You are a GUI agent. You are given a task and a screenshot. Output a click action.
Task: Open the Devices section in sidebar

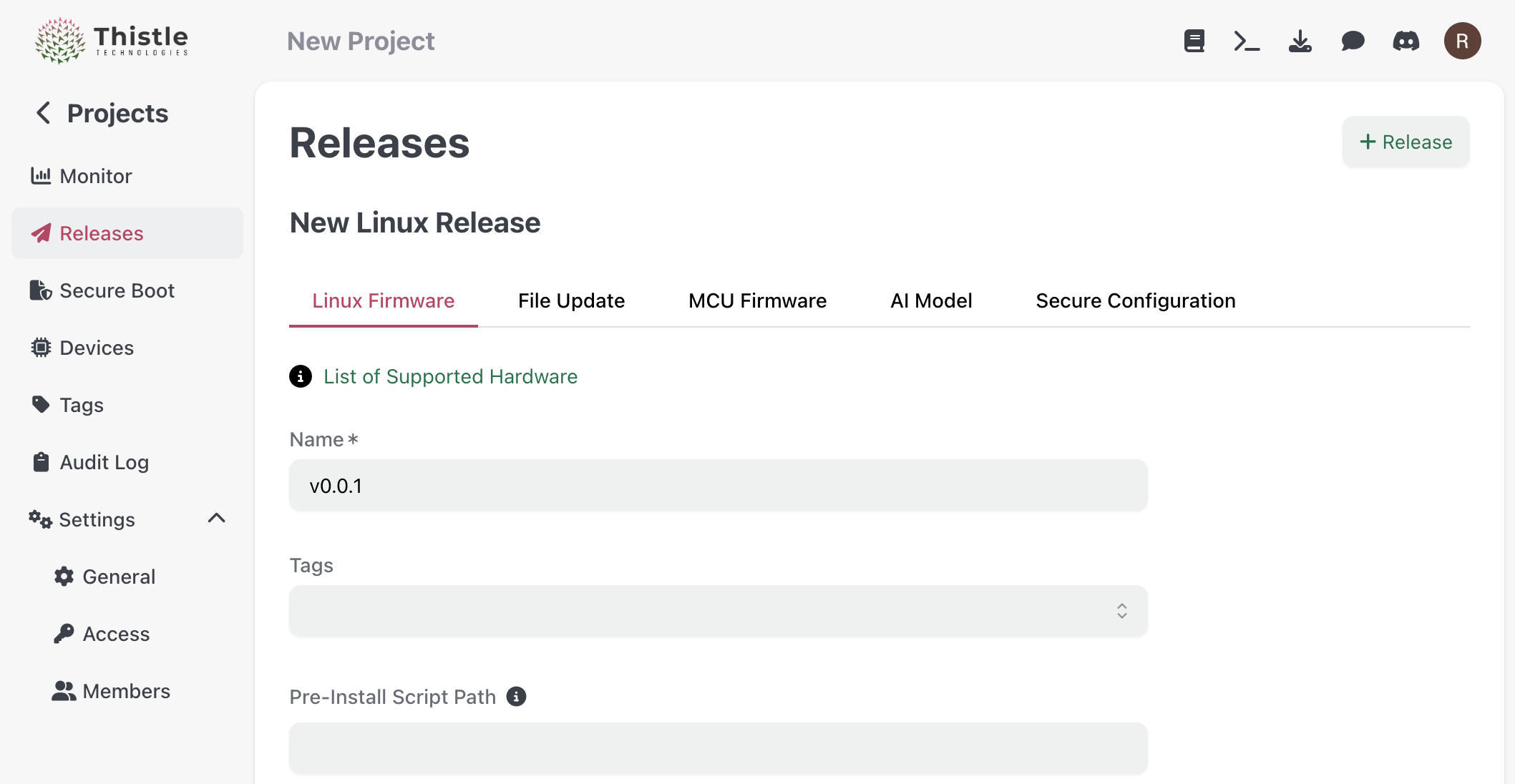pyautogui.click(x=95, y=348)
